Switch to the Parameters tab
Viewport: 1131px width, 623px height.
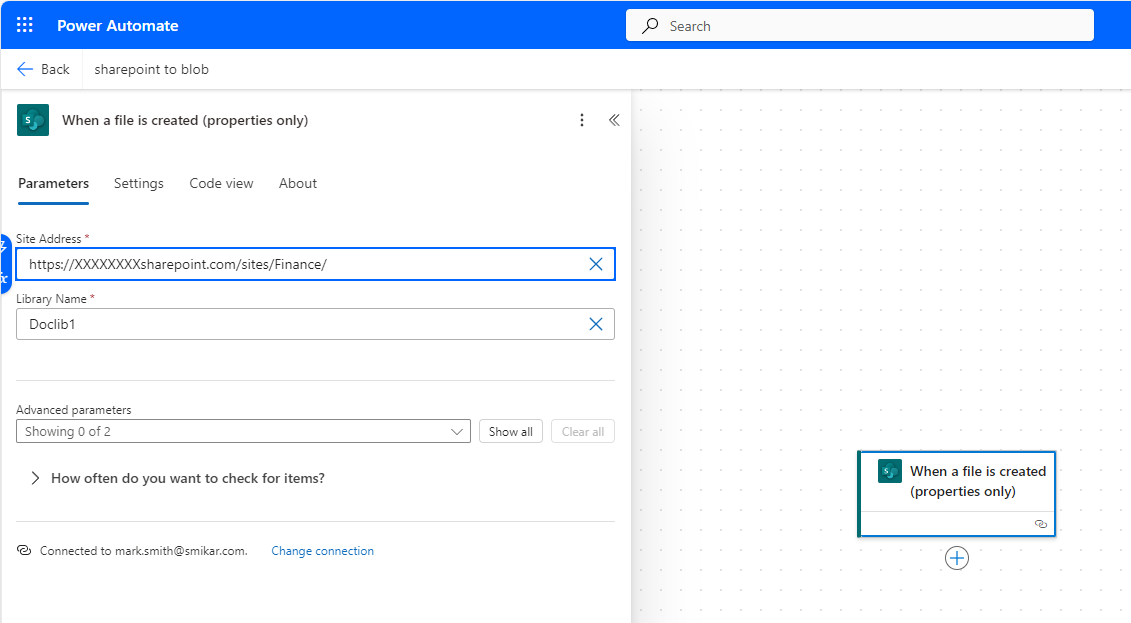(53, 183)
